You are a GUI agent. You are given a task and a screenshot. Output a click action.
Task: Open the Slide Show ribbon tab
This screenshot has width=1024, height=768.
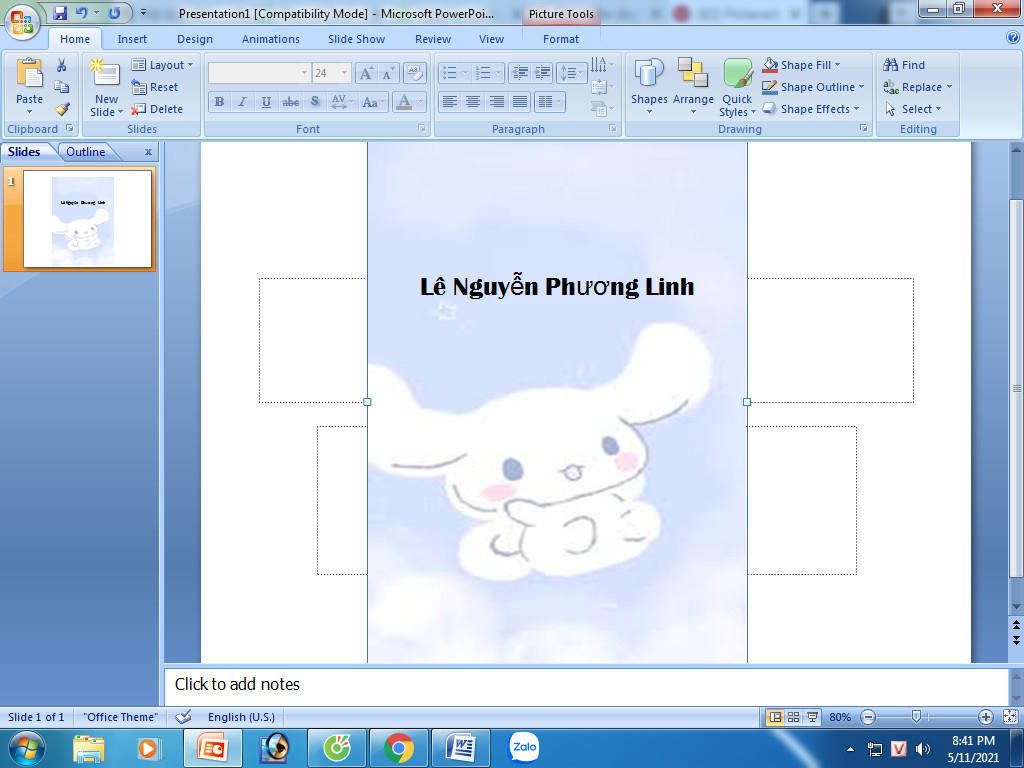click(x=357, y=39)
